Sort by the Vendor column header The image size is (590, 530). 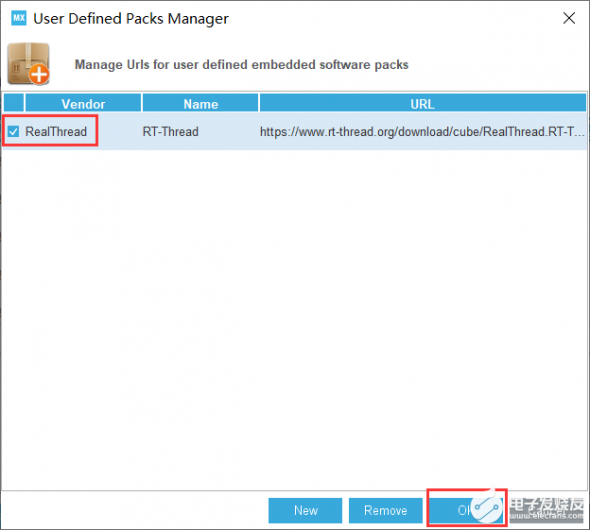(x=83, y=103)
